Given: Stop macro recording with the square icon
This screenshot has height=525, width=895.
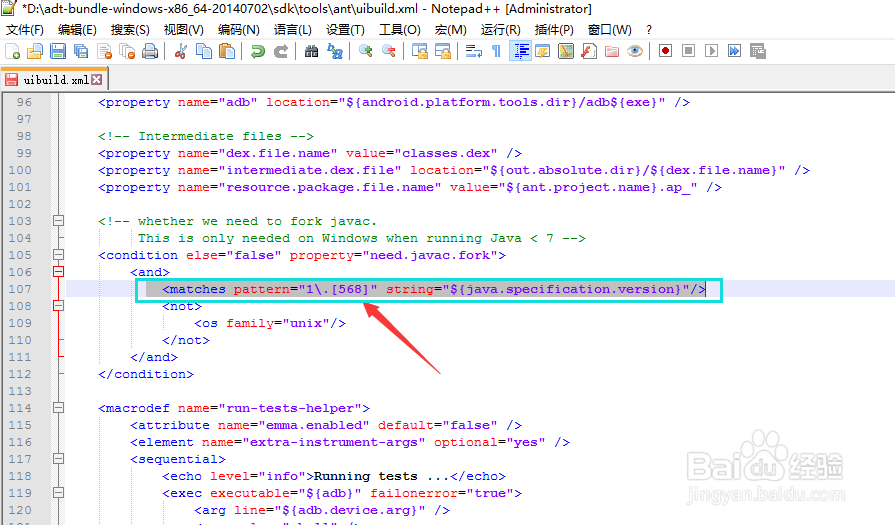Looking at the screenshot, I should click(688, 51).
